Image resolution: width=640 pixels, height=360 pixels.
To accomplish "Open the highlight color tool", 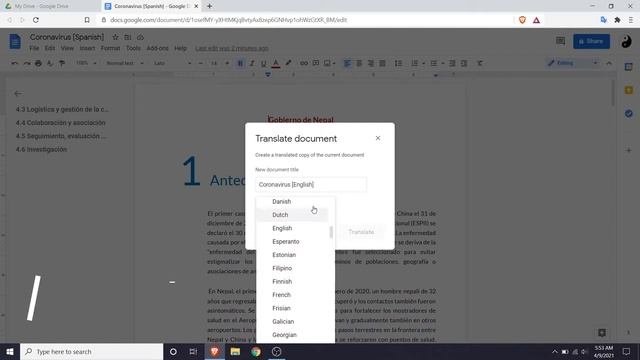I will click(288, 63).
